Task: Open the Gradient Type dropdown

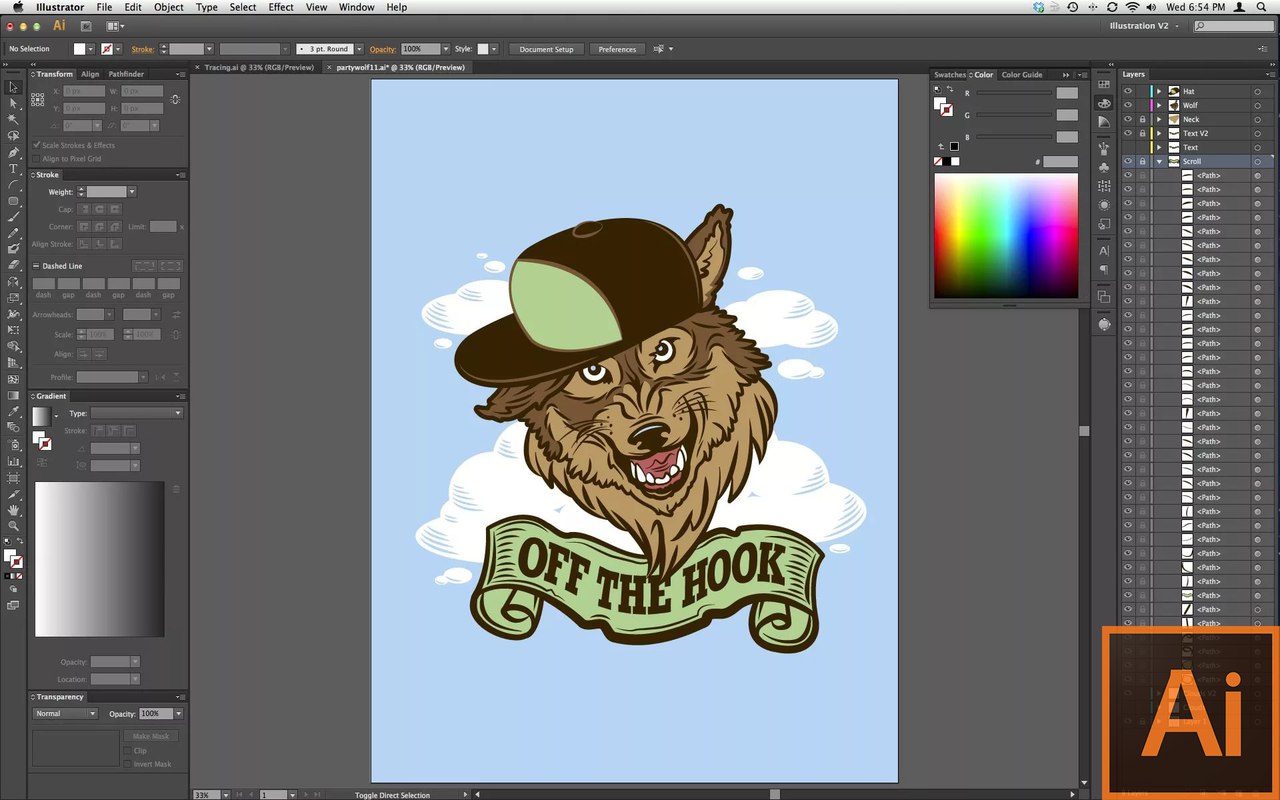Action: [x=137, y=413]
